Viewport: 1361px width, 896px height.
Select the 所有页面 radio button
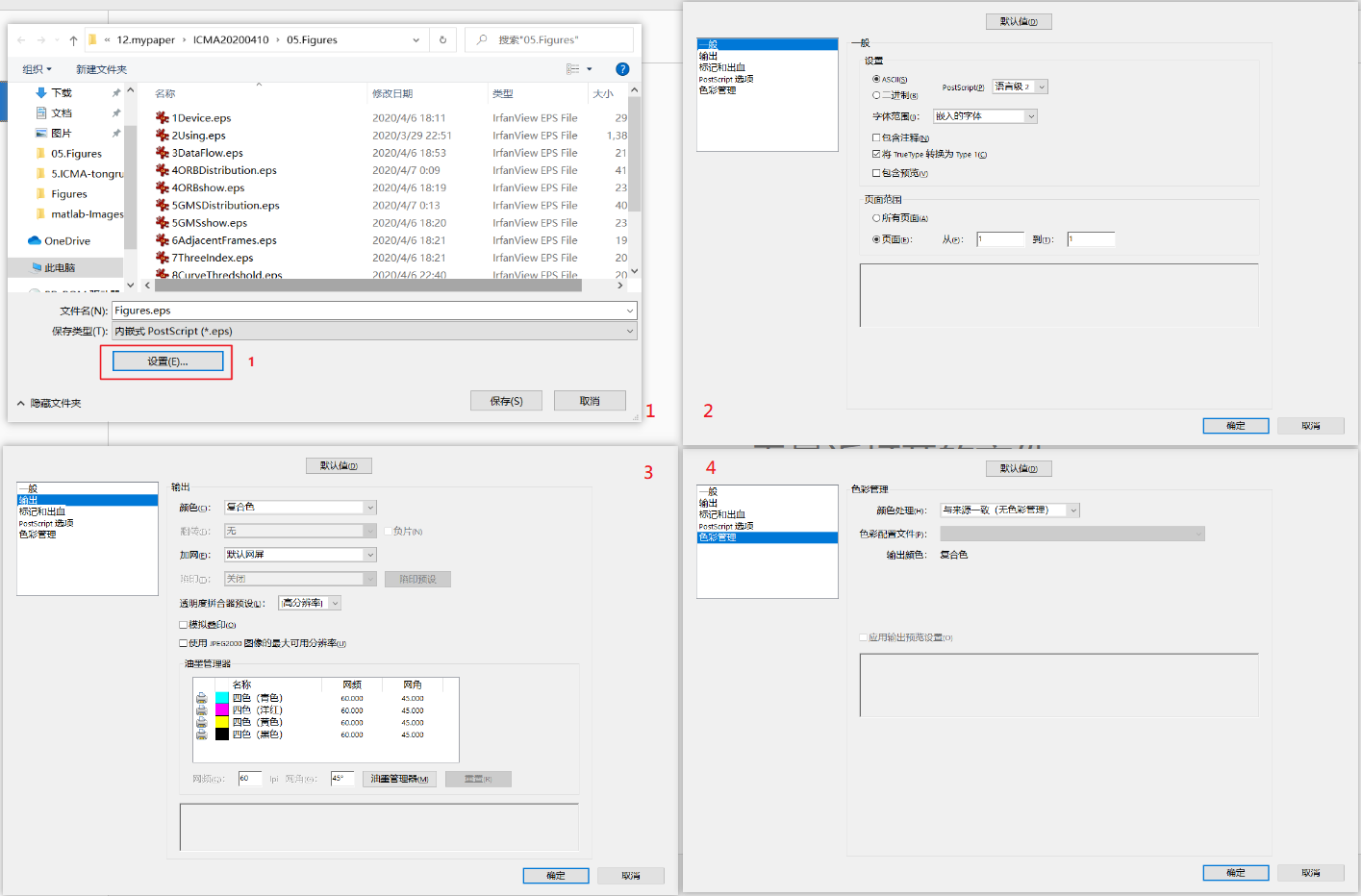(x=876, y=218)
